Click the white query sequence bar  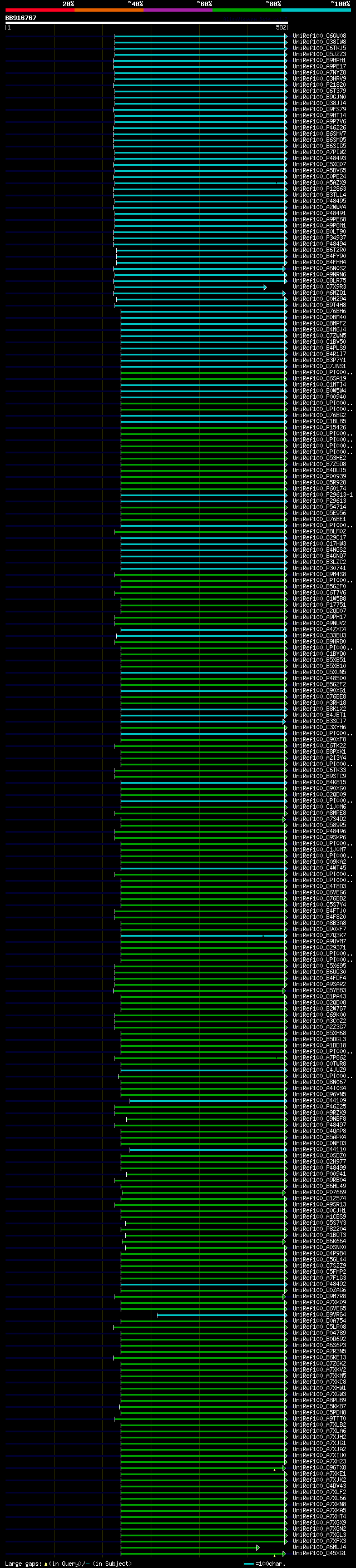click(147, 23)
